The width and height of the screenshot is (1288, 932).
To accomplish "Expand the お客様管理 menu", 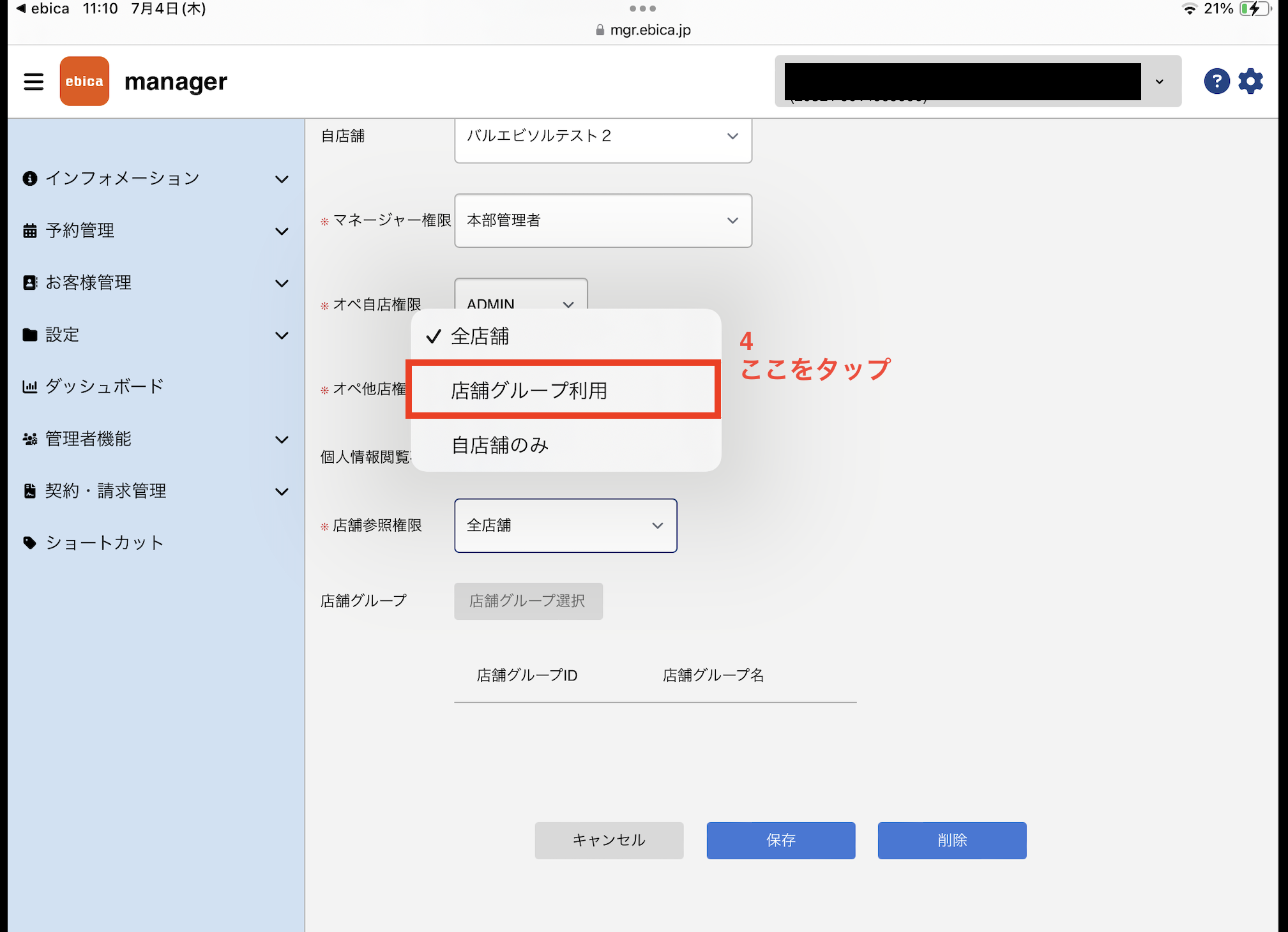I will click(x=282, y=283).
